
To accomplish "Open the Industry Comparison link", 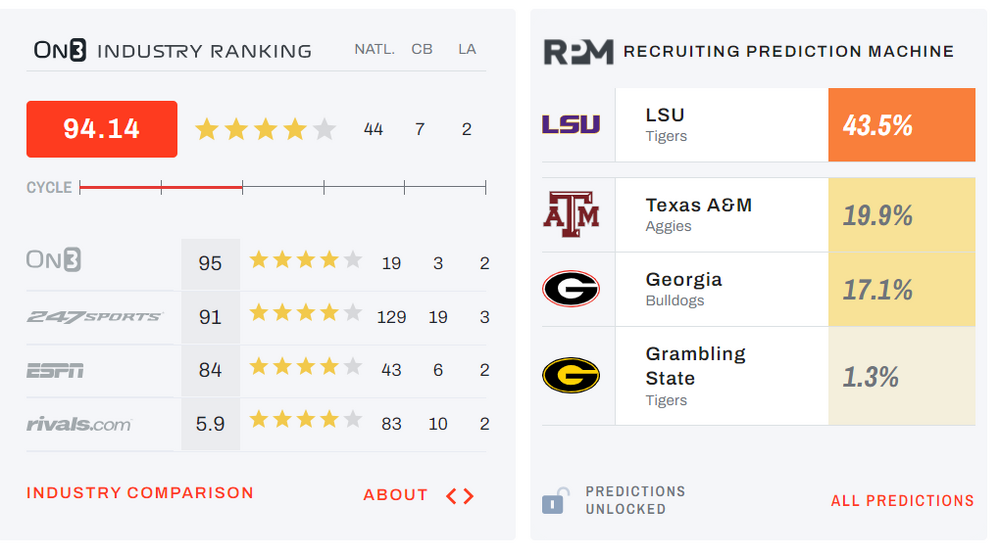I will point(140,493).
